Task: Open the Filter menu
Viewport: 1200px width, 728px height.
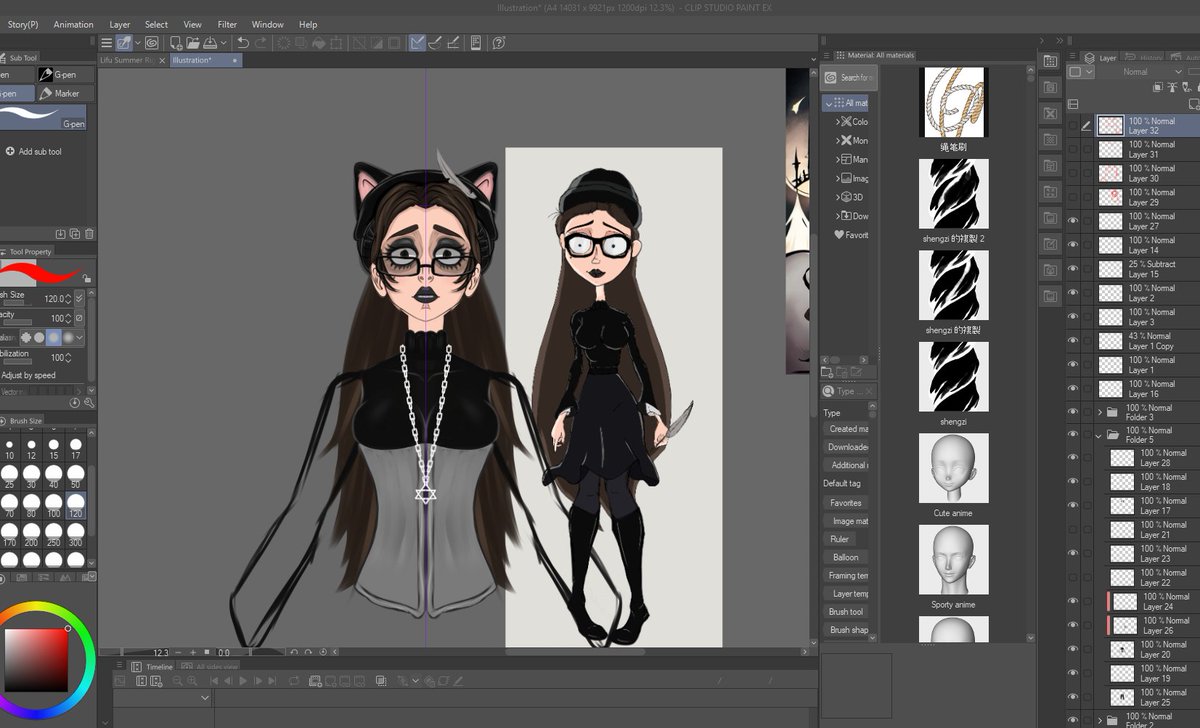Action: [227, 24]
